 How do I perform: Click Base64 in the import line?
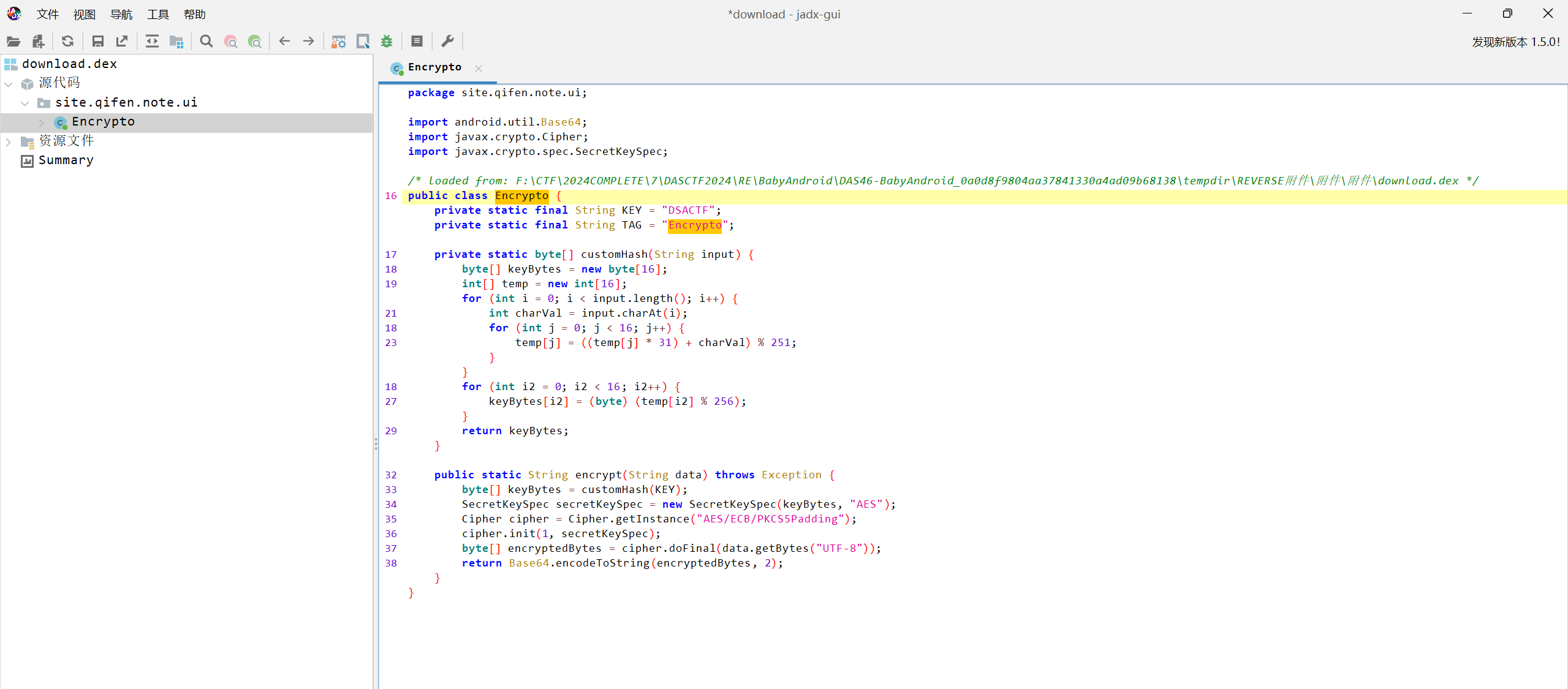[x=561, y=122]
